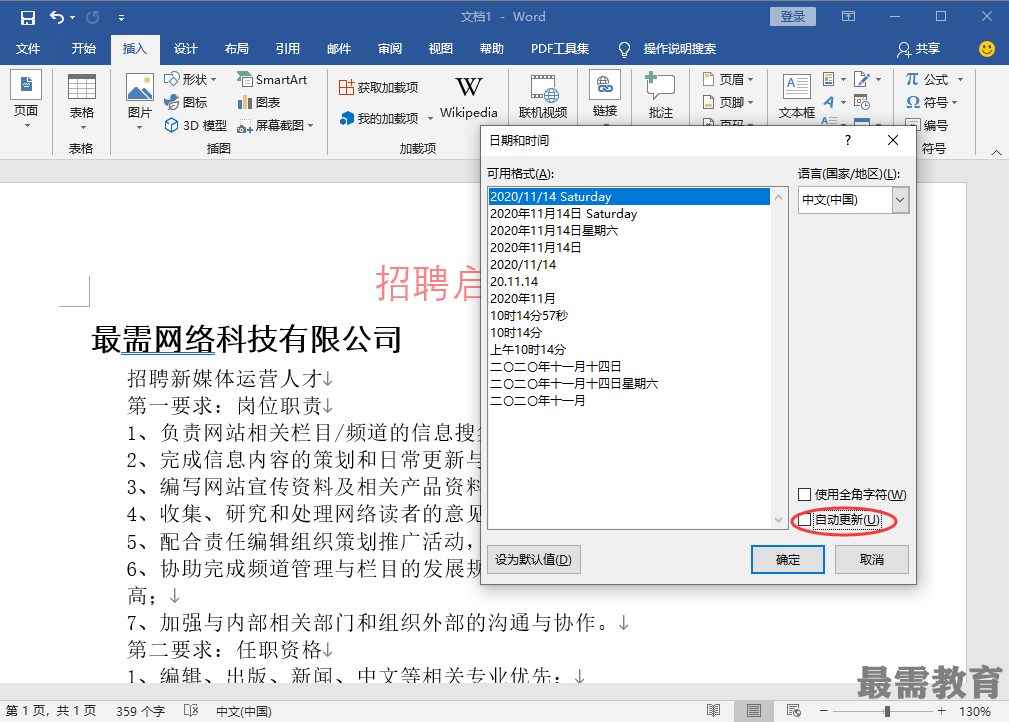The width and height of the screenshot is (1009, 722).
Task: Open the Symbol (符号) button
Action: pos(932,102)
